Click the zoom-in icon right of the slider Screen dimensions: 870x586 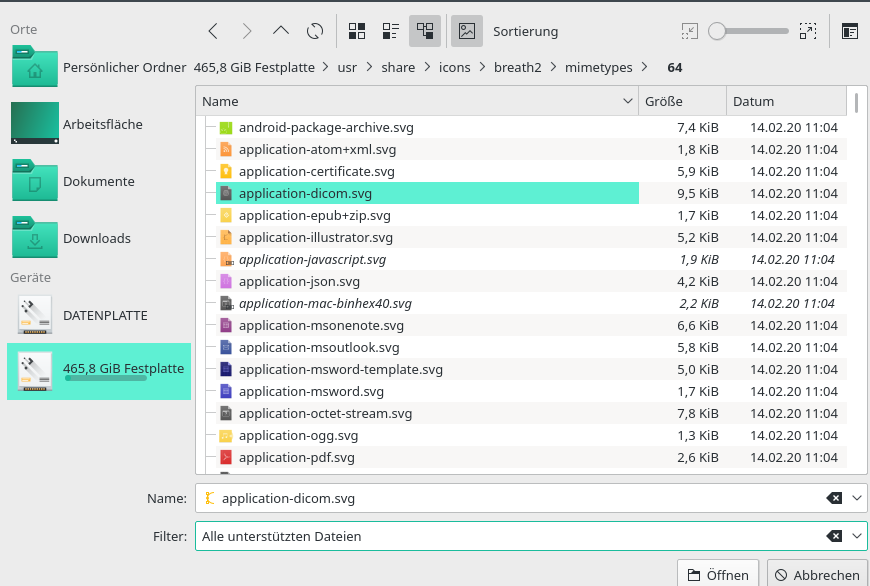point(808,31)
